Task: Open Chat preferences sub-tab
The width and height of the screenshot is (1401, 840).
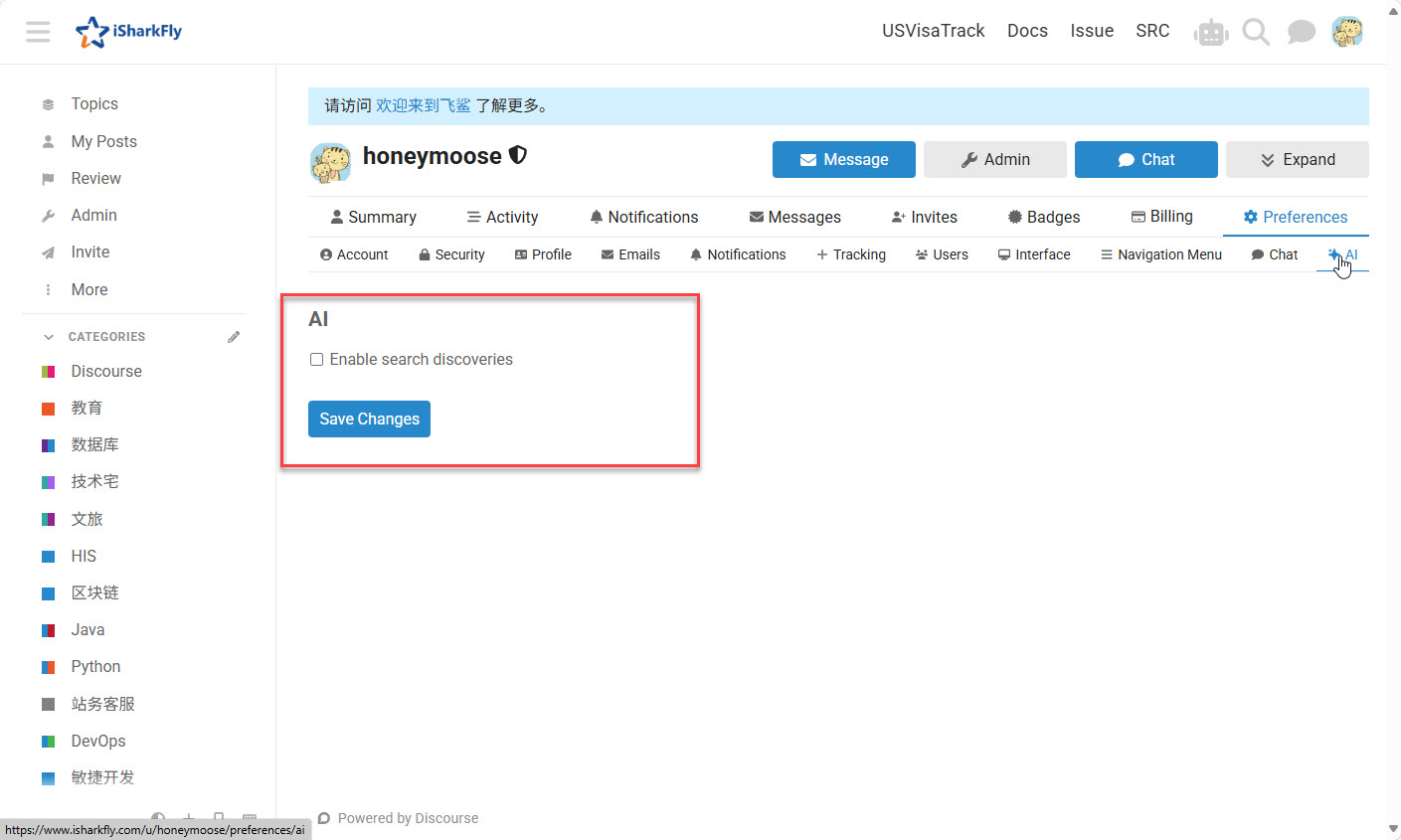Action: click(1275, 254)
